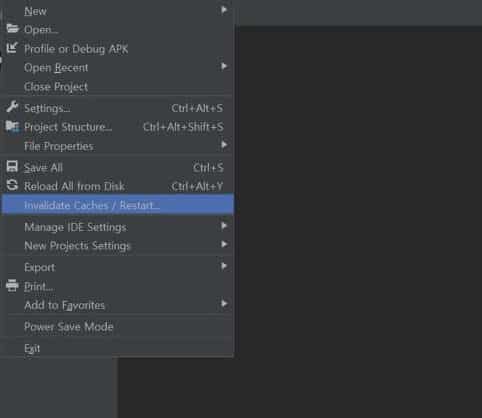Expand the Export submenu arrow
The width and height of the screenshot is (482, 418).
tap(224, 266)
